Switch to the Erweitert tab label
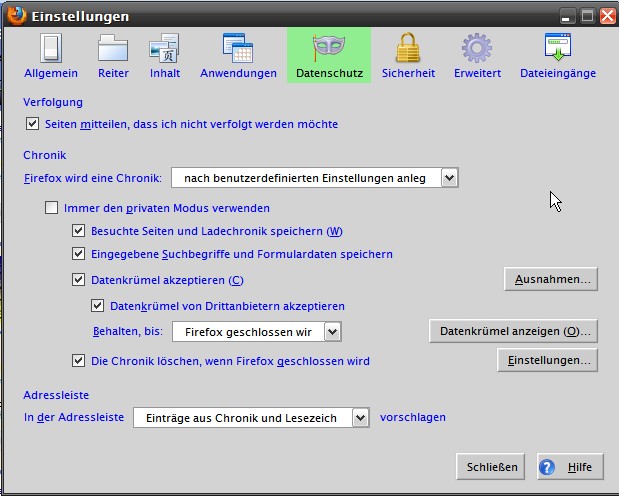Viewport: 619px width, 496px height. point(477,73)
